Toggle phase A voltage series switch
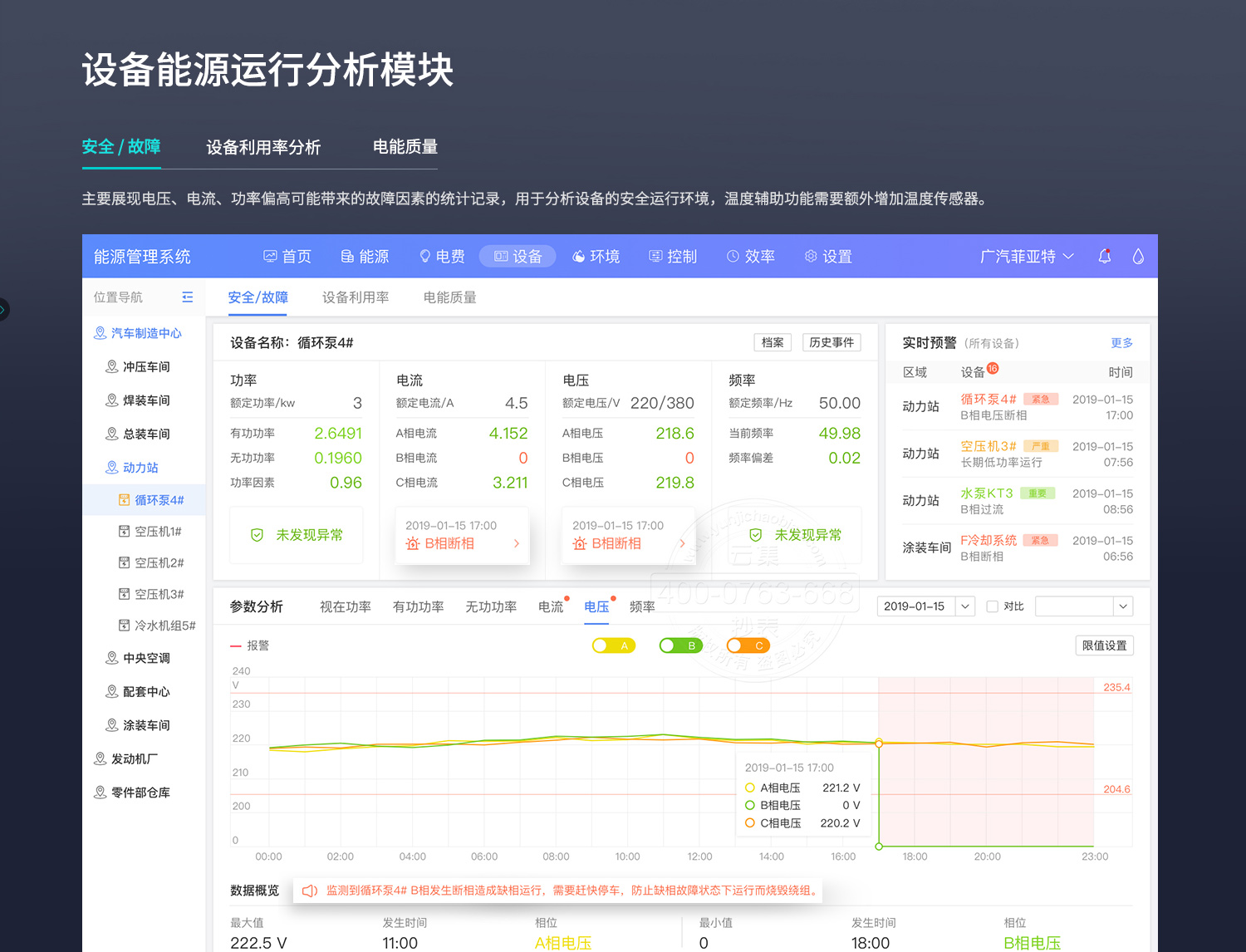This screenshot has width=1246, height=952. (613, 645)
